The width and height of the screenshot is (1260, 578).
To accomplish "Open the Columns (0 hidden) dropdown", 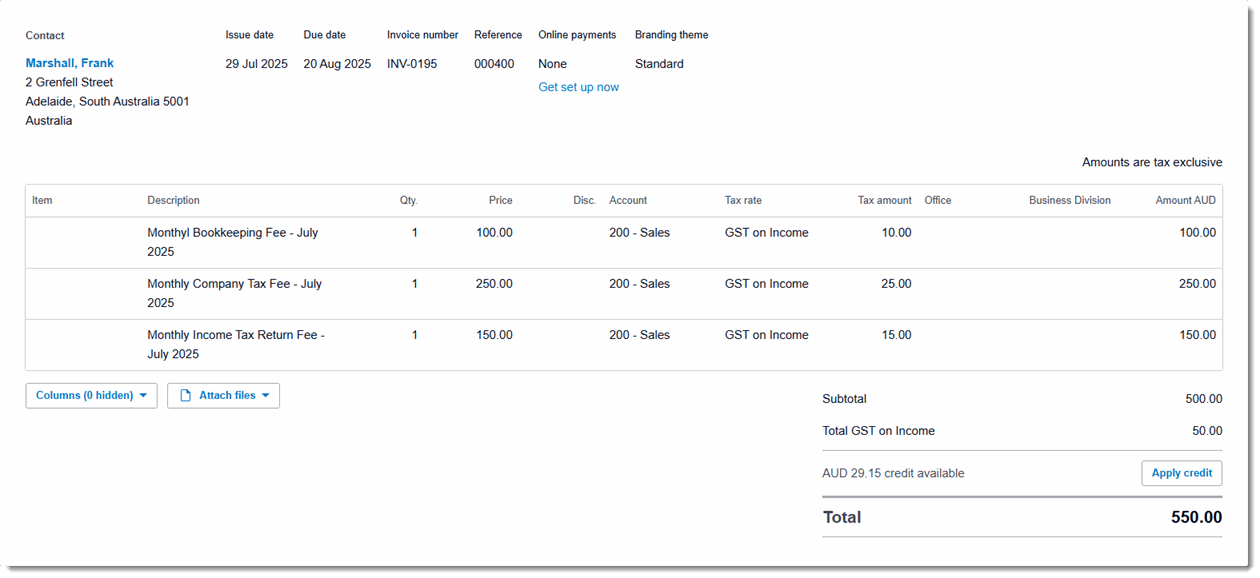I will [x=91, y=396].
